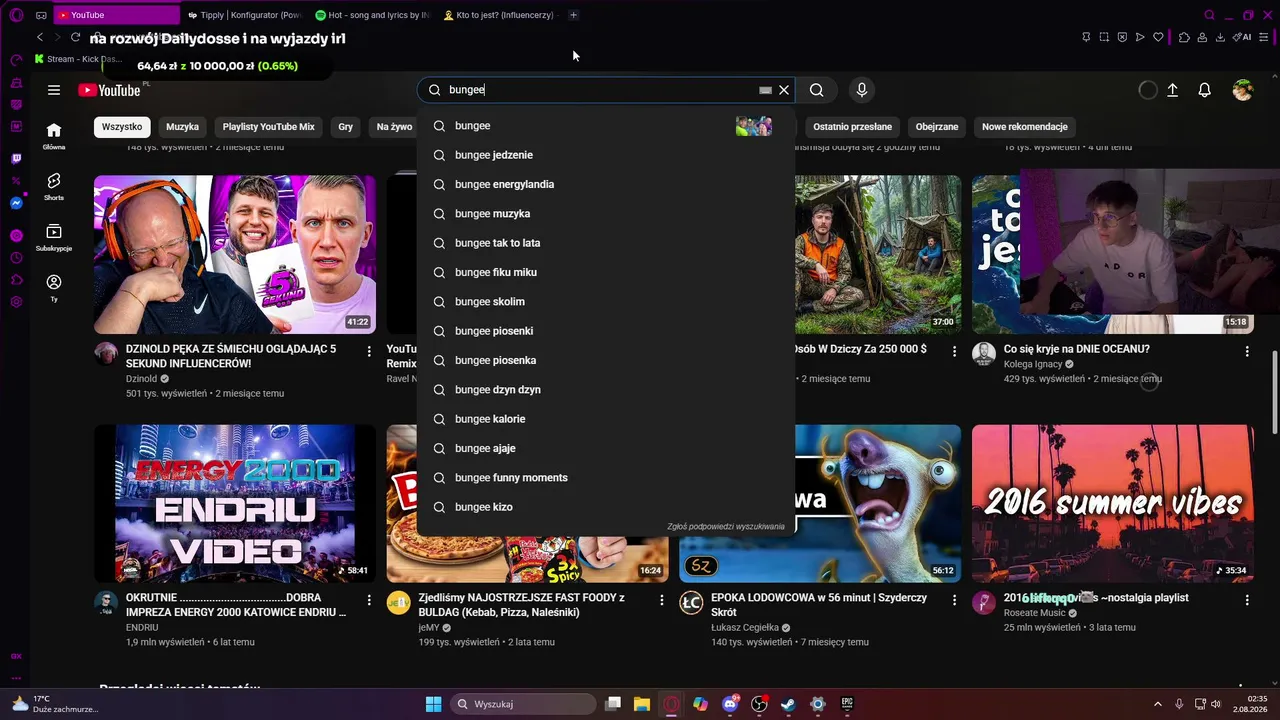Click the heart bookmark icon in the address bar
The image size is (1280, 720).
tap(1158, 37)
